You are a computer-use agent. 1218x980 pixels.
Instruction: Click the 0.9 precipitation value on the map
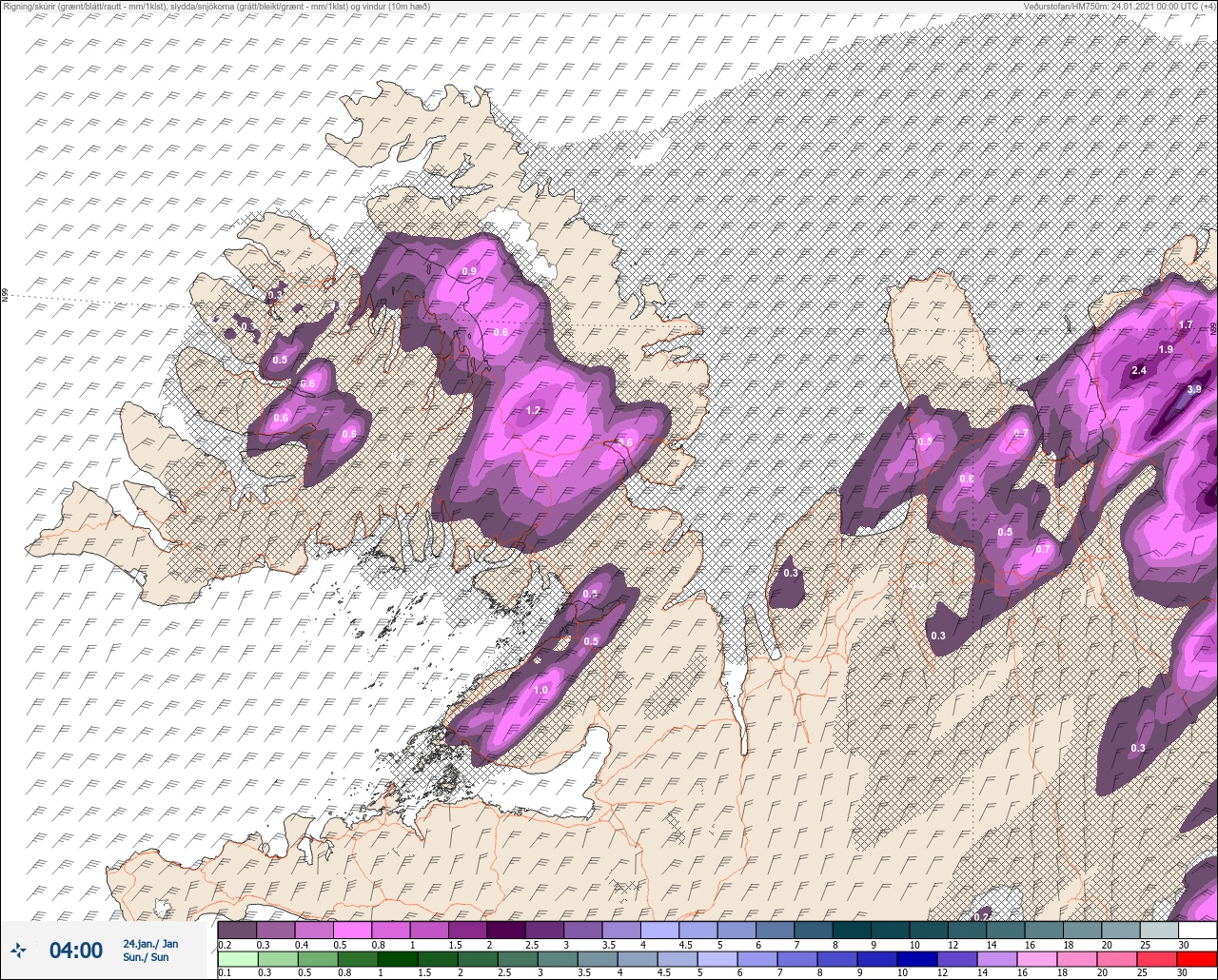click(x=469, y=272)
